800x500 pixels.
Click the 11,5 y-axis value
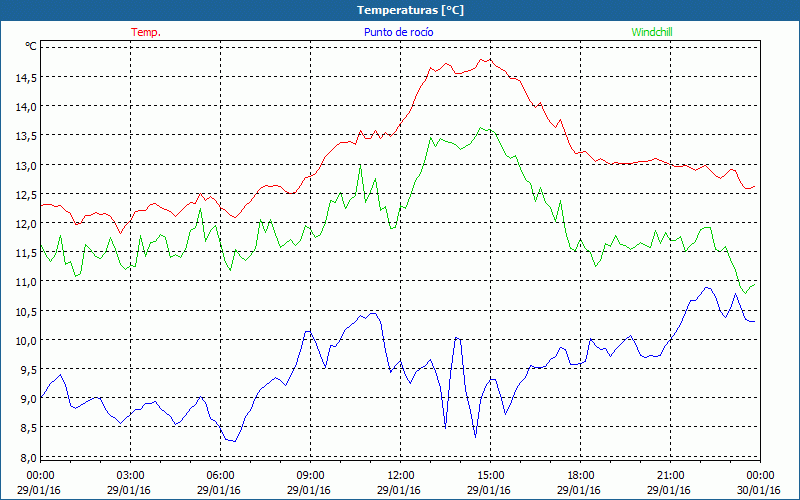(27, 253)
